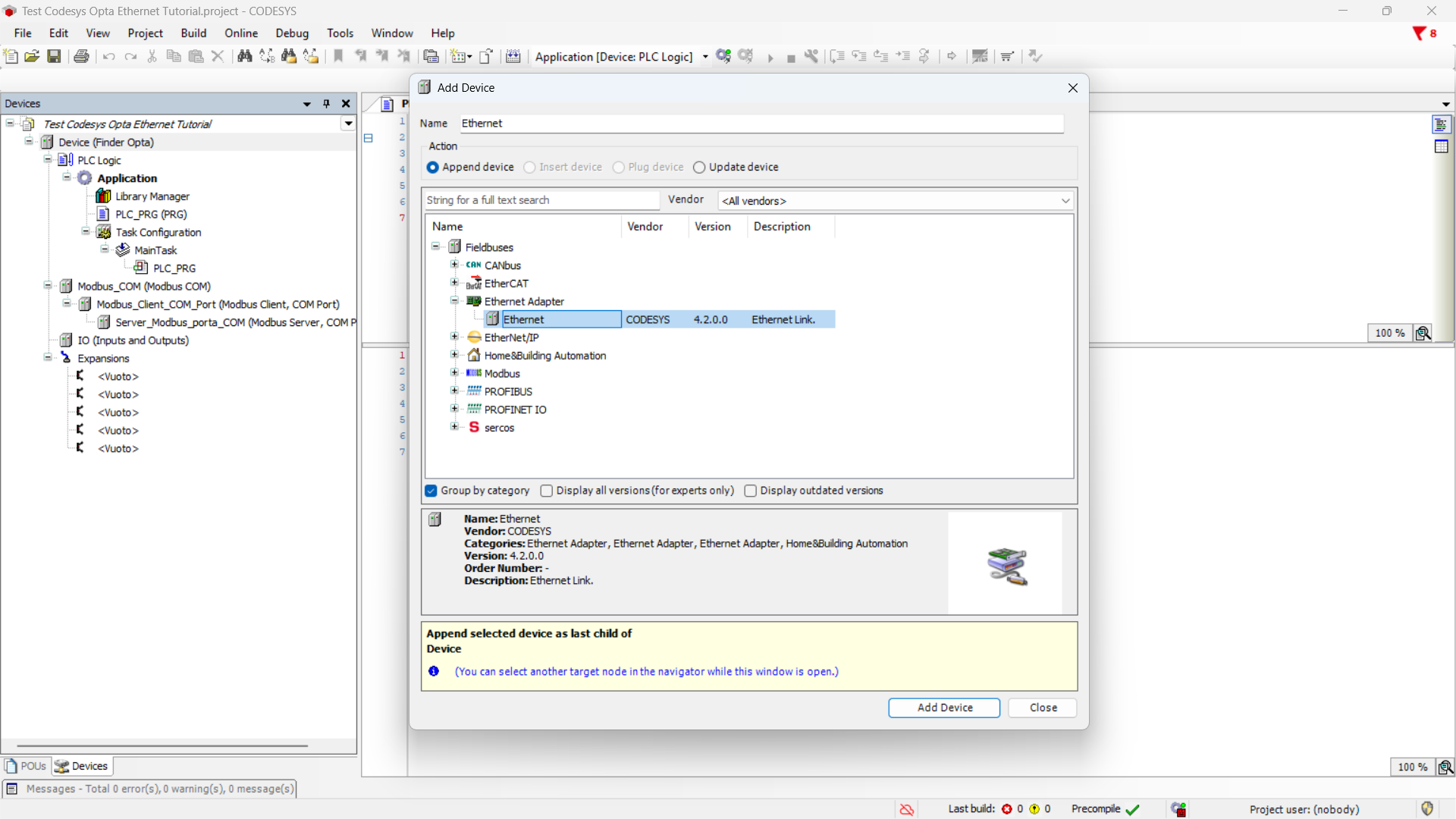Click the Add Device button
Image resolution: width=1456 pixels, height=819 pixels.
point(944,708)
